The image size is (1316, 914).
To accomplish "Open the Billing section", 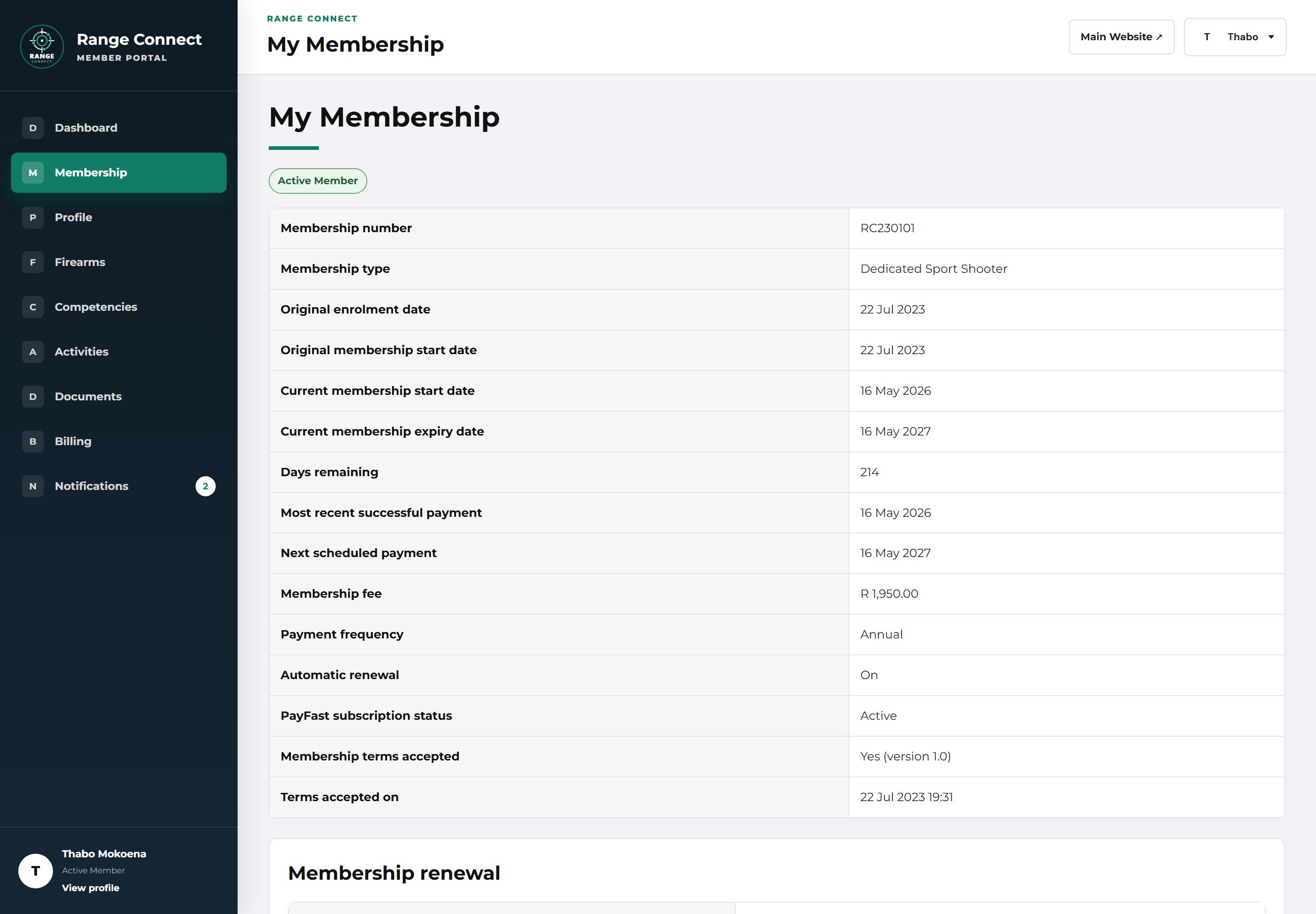I will click(x=118, y=441).
